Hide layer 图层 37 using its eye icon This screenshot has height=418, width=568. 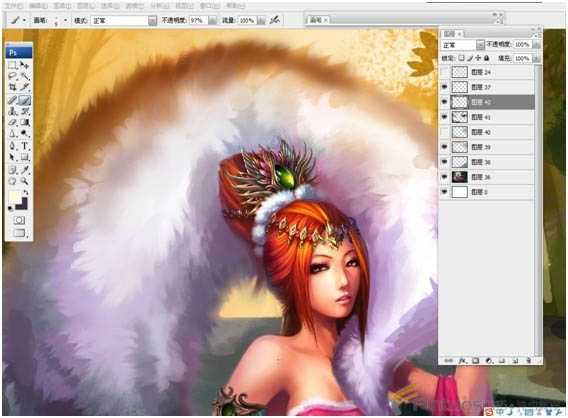pos(445,87)
